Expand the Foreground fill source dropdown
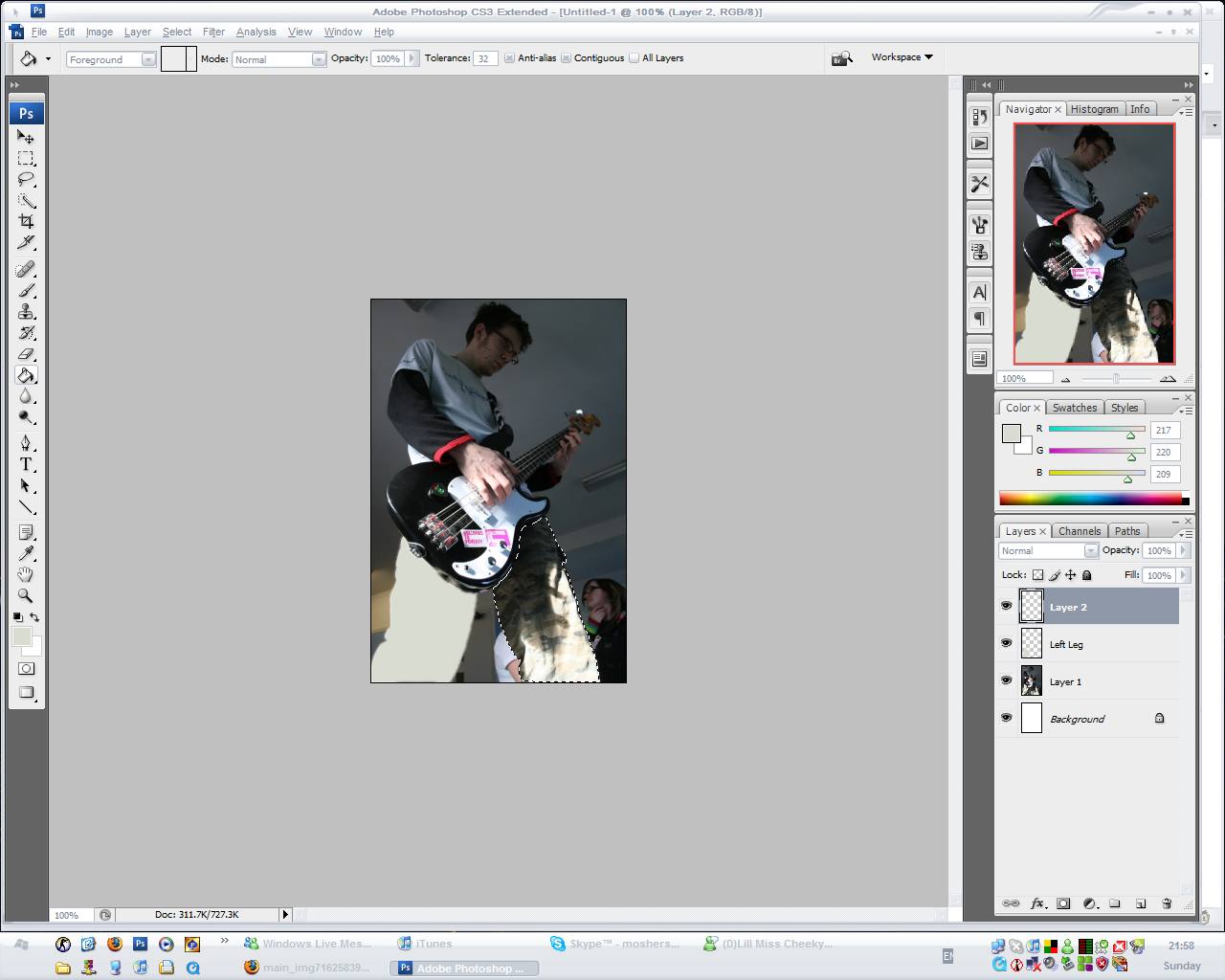This screenshot has height=980, width=1225. [148, 59]
